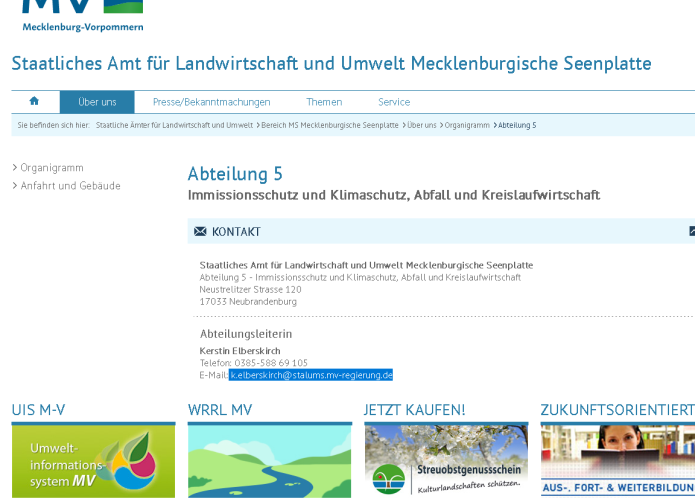Screen dimensions: 695x500
Task: Click the phone number 0385-588 69 105
Action: (x=271, y=363)
